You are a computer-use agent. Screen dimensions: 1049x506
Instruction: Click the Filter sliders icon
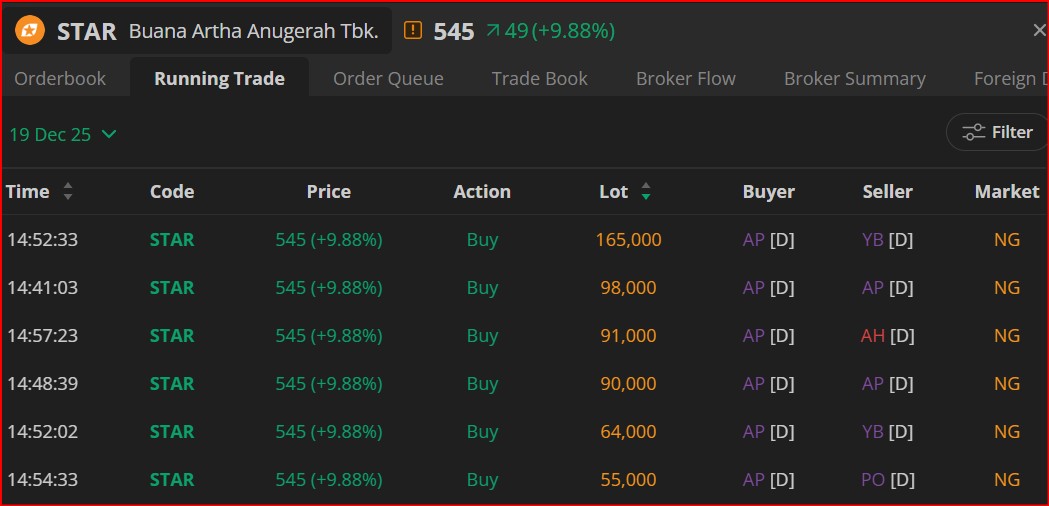tap(973, 132)
